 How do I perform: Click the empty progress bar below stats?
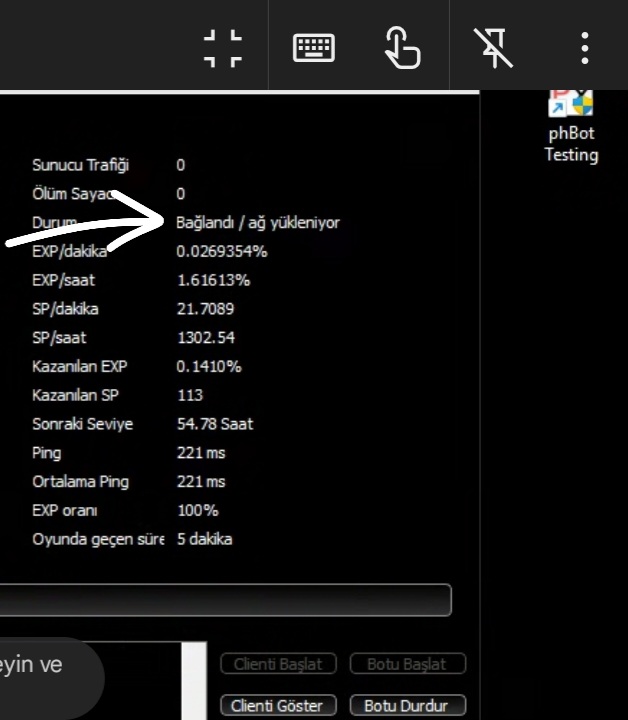225,600
